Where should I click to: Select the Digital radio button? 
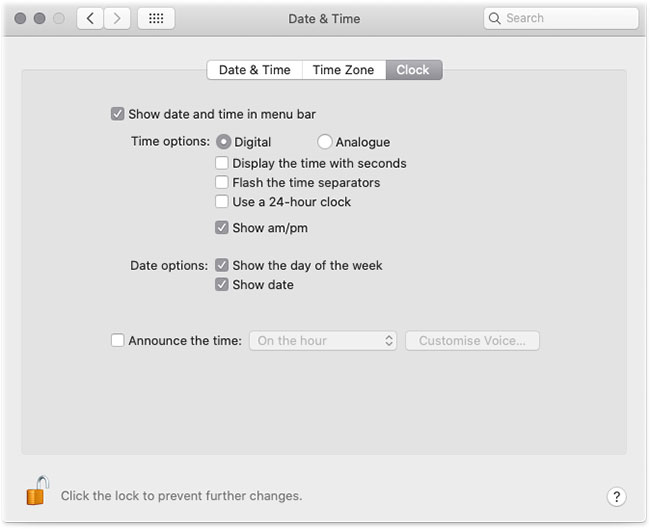[x=223, y=142]
